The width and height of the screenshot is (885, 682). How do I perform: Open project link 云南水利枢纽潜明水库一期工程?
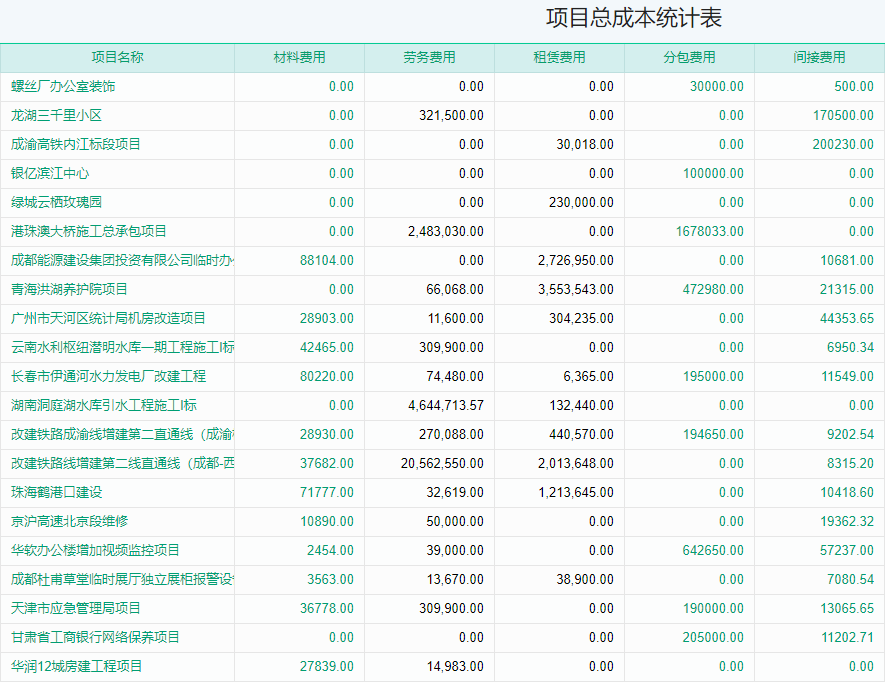[x=122, y=347]
